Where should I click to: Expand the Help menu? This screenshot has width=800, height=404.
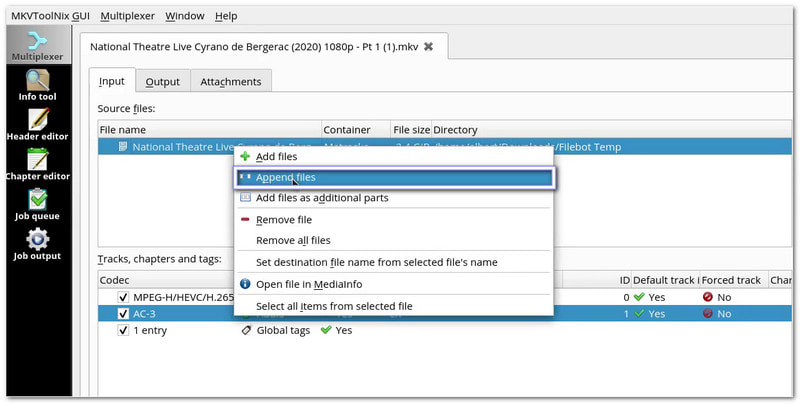pyautogui.click(x=226, y=16)
